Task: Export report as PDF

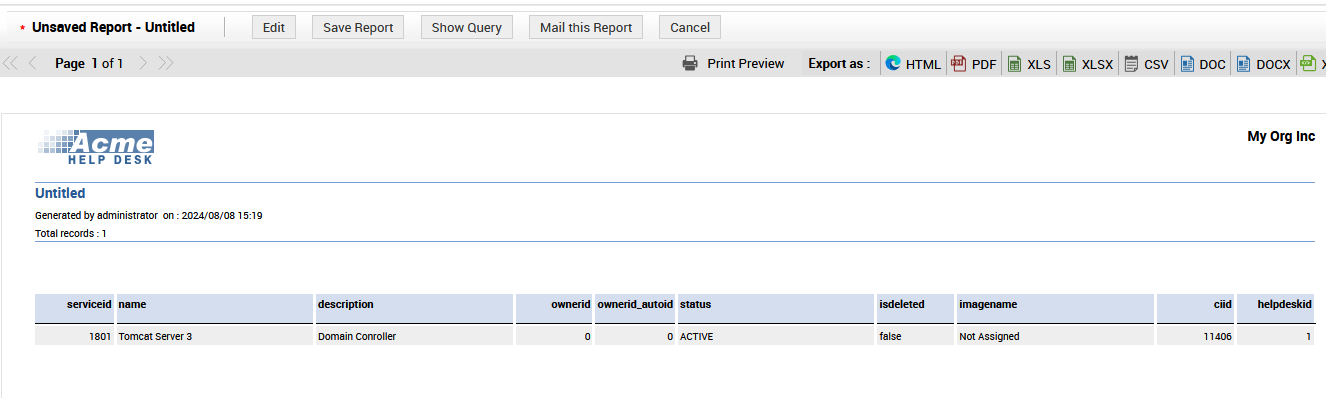Action: pyautogui.click(x=974, y=63)
